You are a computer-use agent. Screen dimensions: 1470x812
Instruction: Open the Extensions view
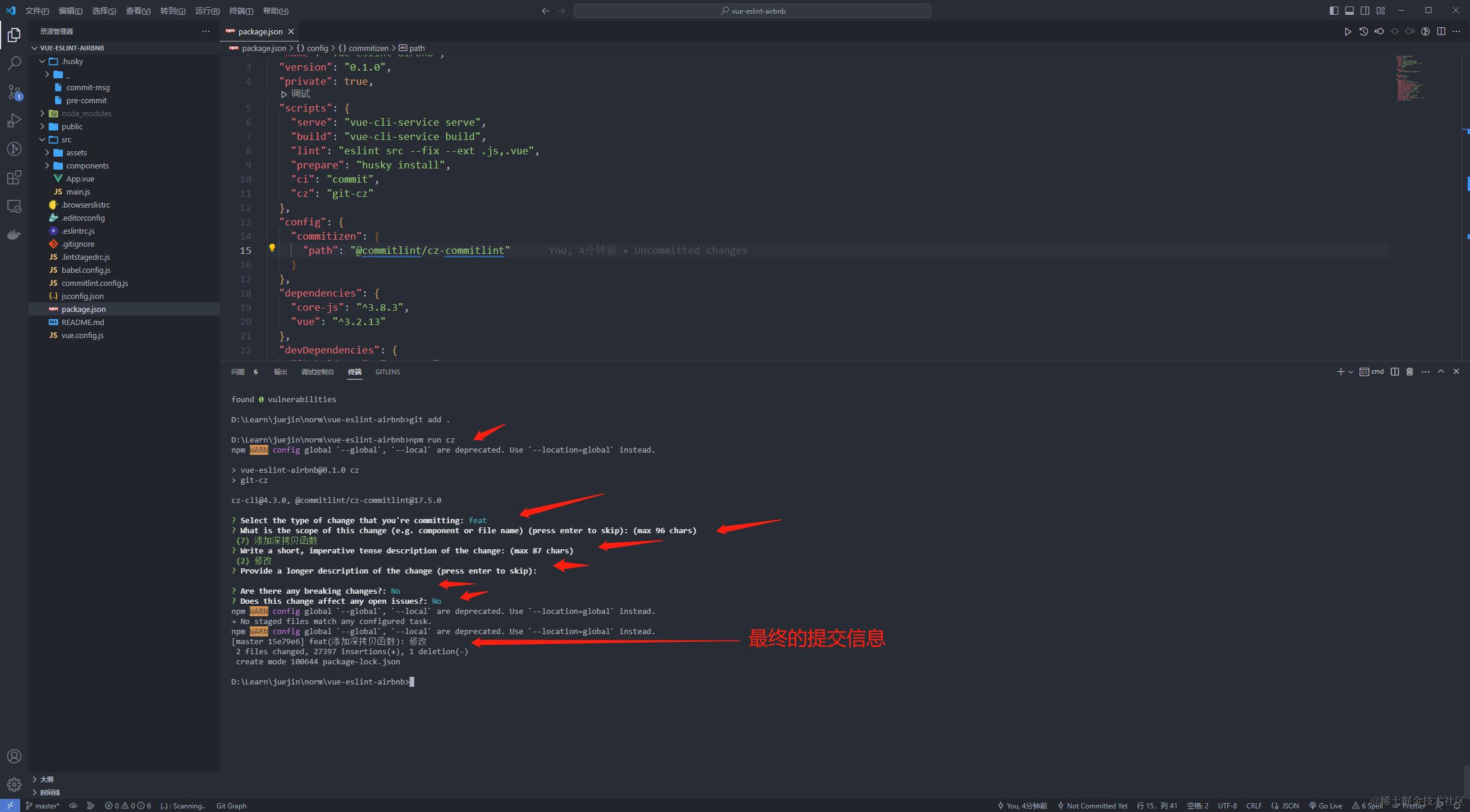[14, 177]
